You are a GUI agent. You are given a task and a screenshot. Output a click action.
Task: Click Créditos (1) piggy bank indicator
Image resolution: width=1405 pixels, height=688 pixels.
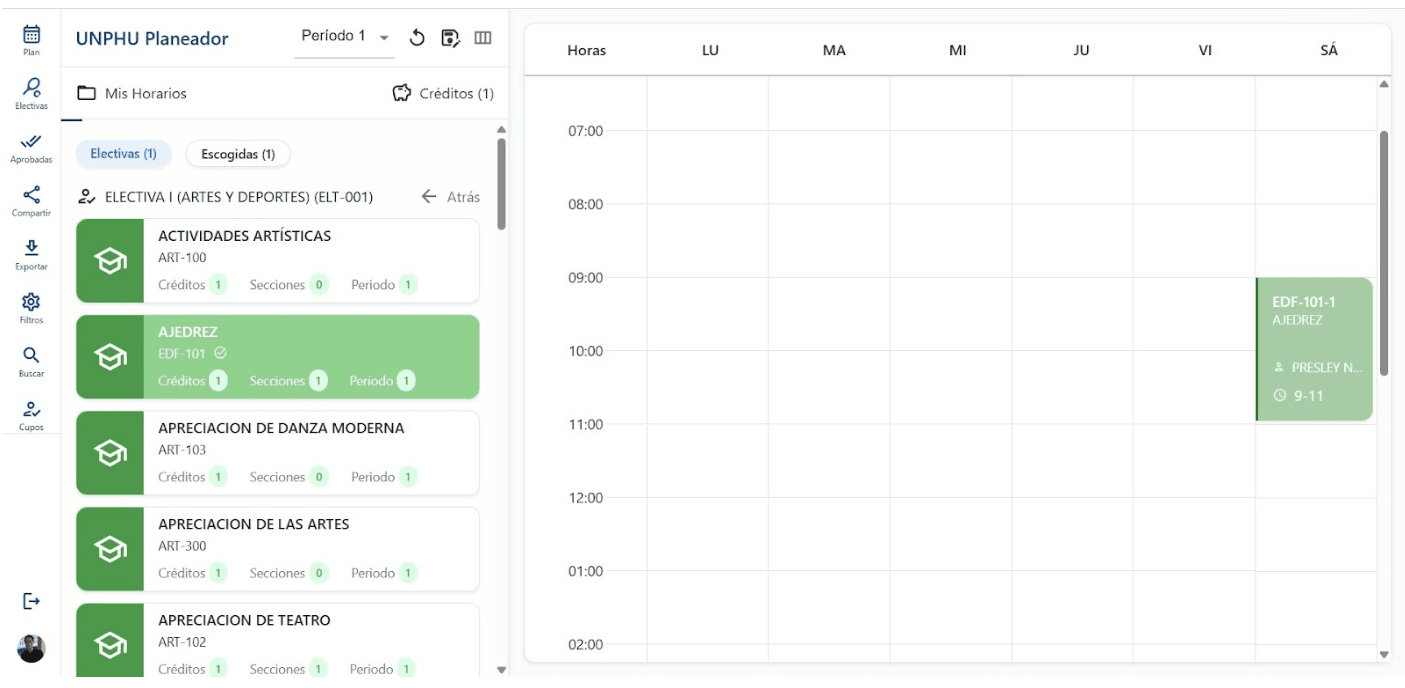click(x=443, y=93)
